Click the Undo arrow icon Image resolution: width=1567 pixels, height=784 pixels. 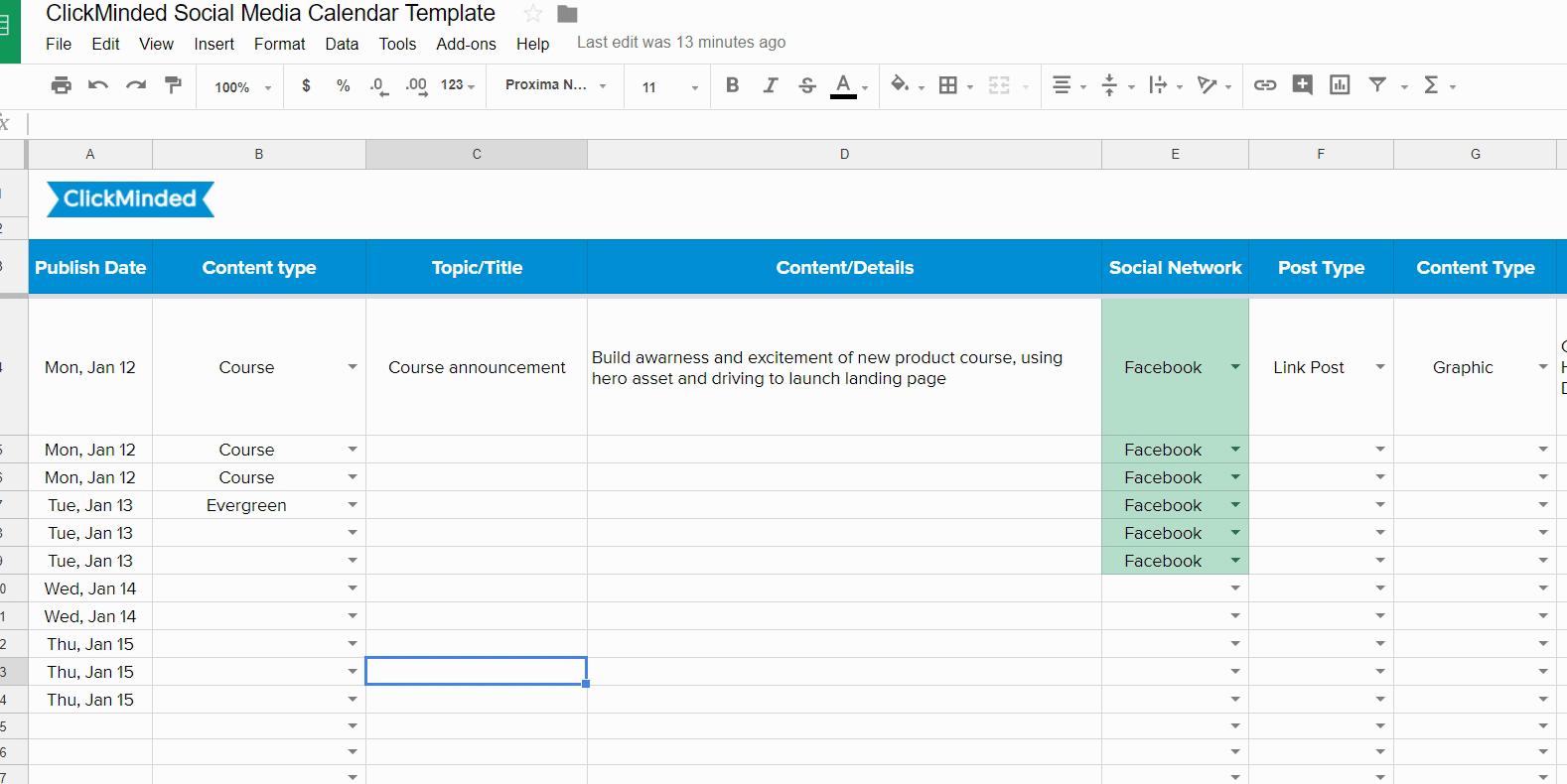(x=97, y=85)
